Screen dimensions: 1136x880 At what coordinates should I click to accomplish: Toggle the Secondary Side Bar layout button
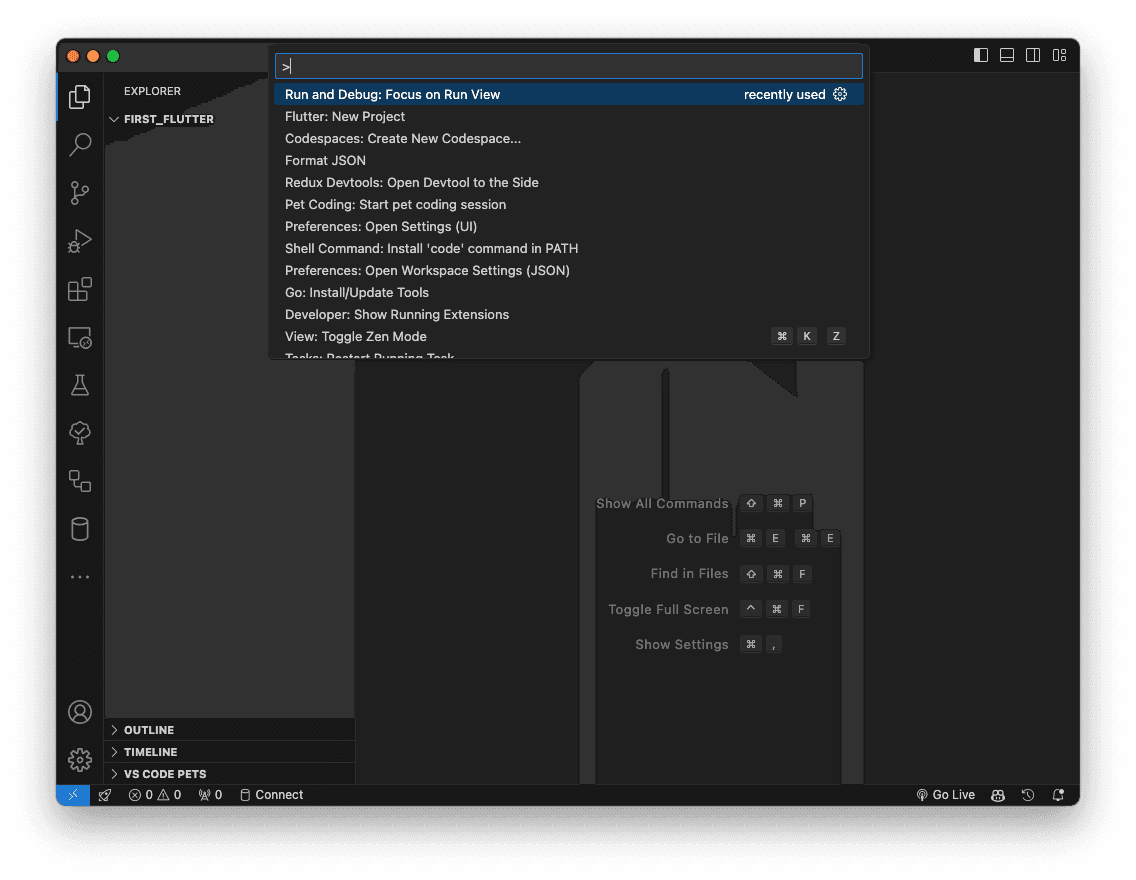(x=1033, y=55)
